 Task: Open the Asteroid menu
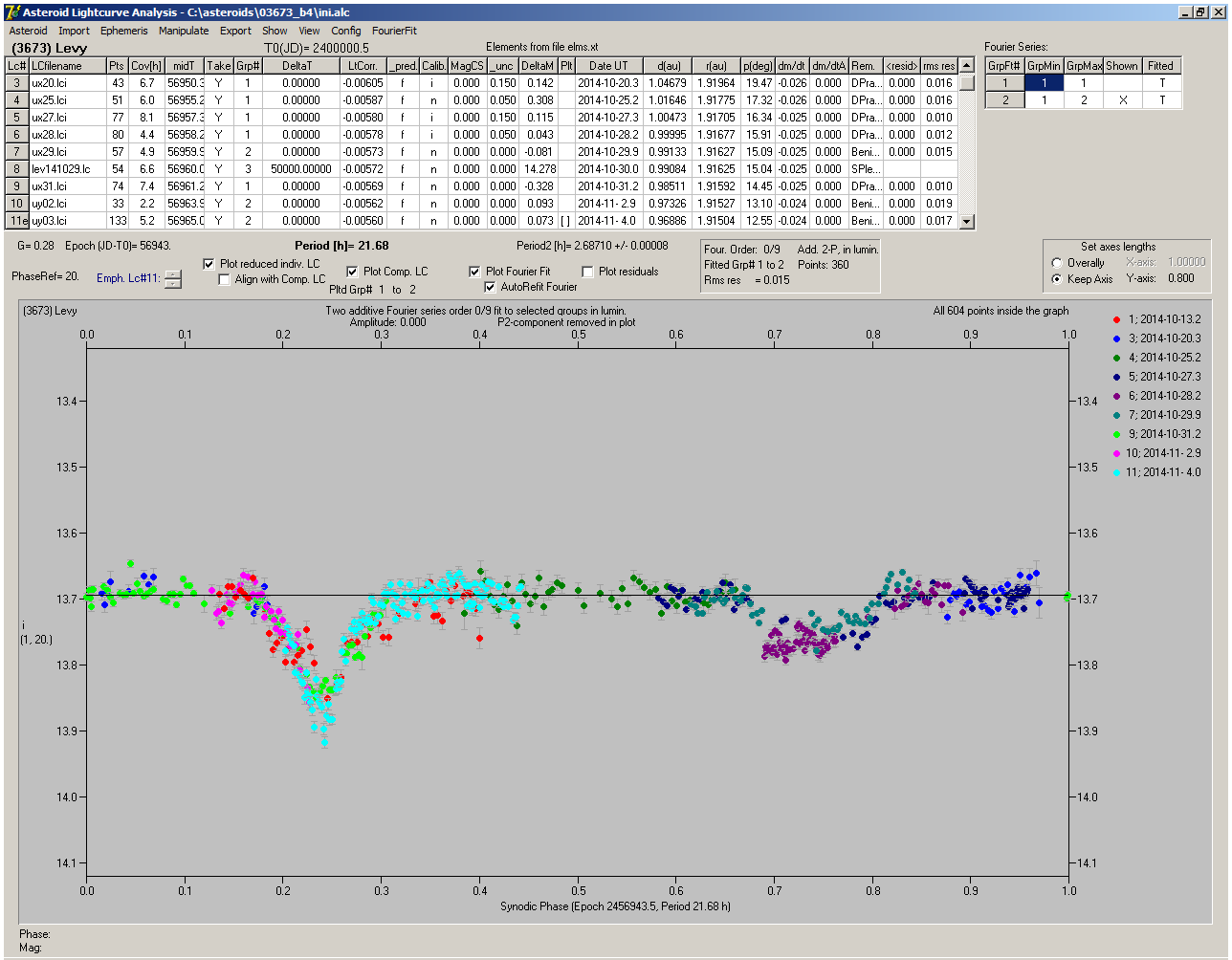pos(28,31)
